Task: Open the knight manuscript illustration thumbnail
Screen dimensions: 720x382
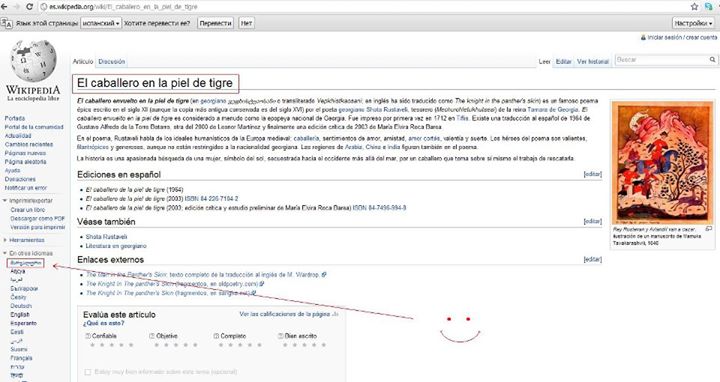Action: pos(663,163)
